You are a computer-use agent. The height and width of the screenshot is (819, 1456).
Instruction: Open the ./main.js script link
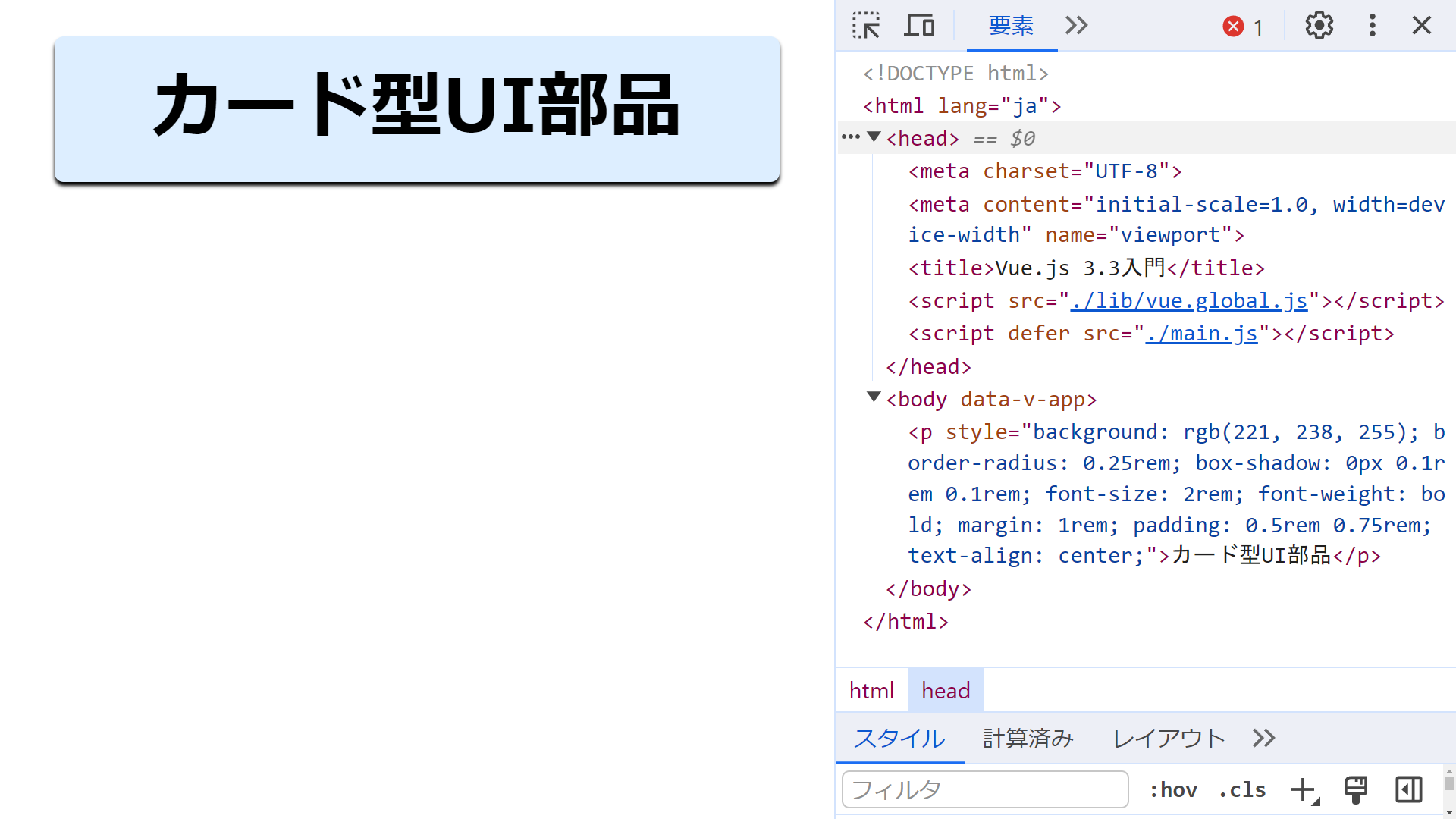1201,334
